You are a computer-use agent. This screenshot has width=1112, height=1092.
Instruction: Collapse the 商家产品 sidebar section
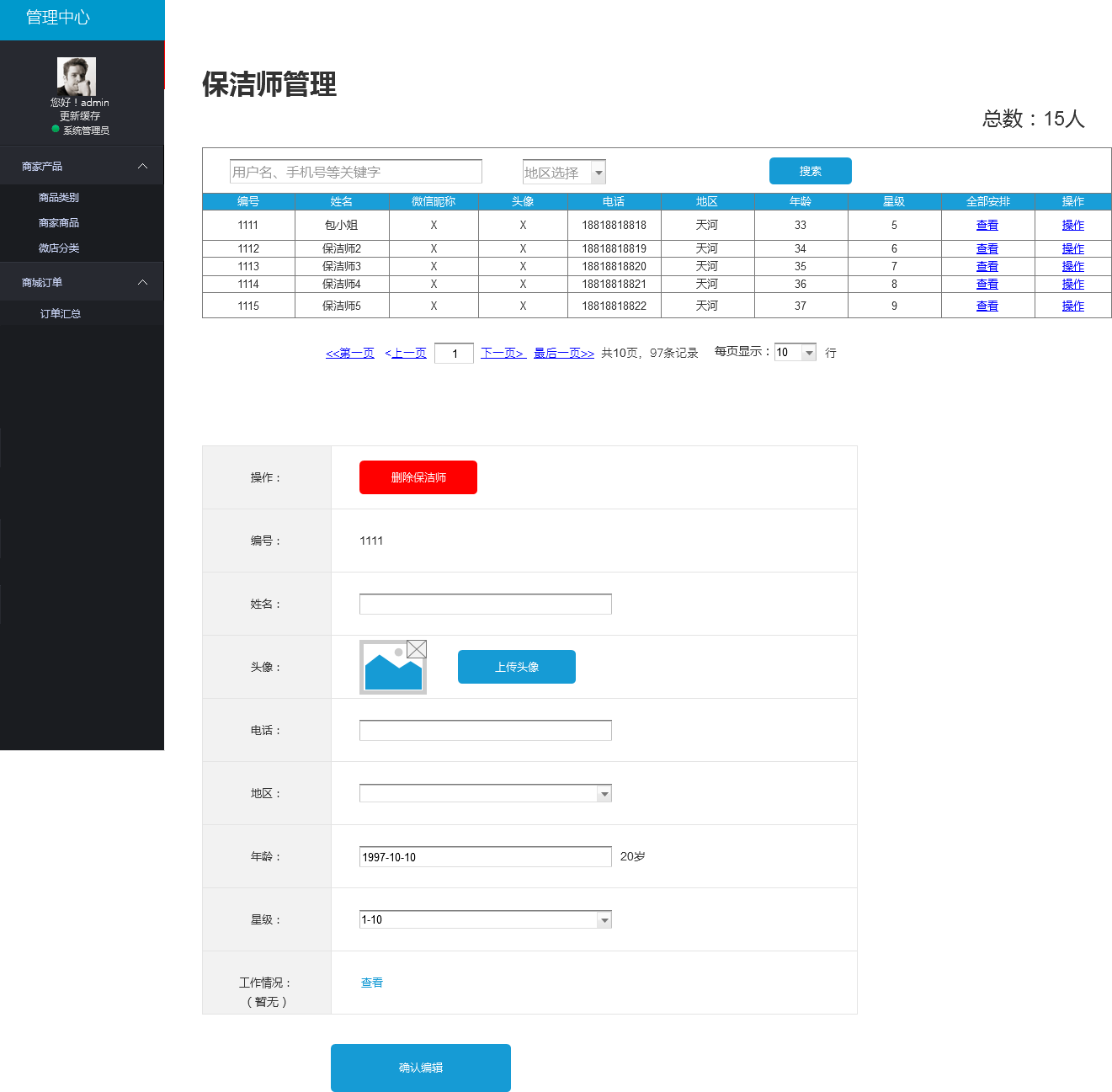pos(142,167)
